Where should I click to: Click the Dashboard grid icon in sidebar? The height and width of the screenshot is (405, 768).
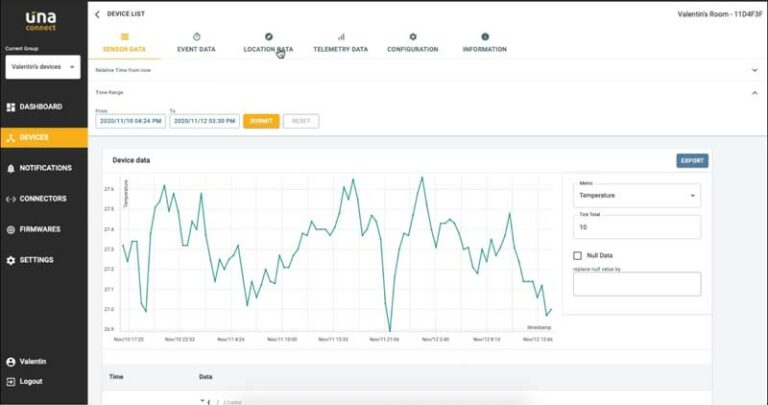[x=11, y=107]
